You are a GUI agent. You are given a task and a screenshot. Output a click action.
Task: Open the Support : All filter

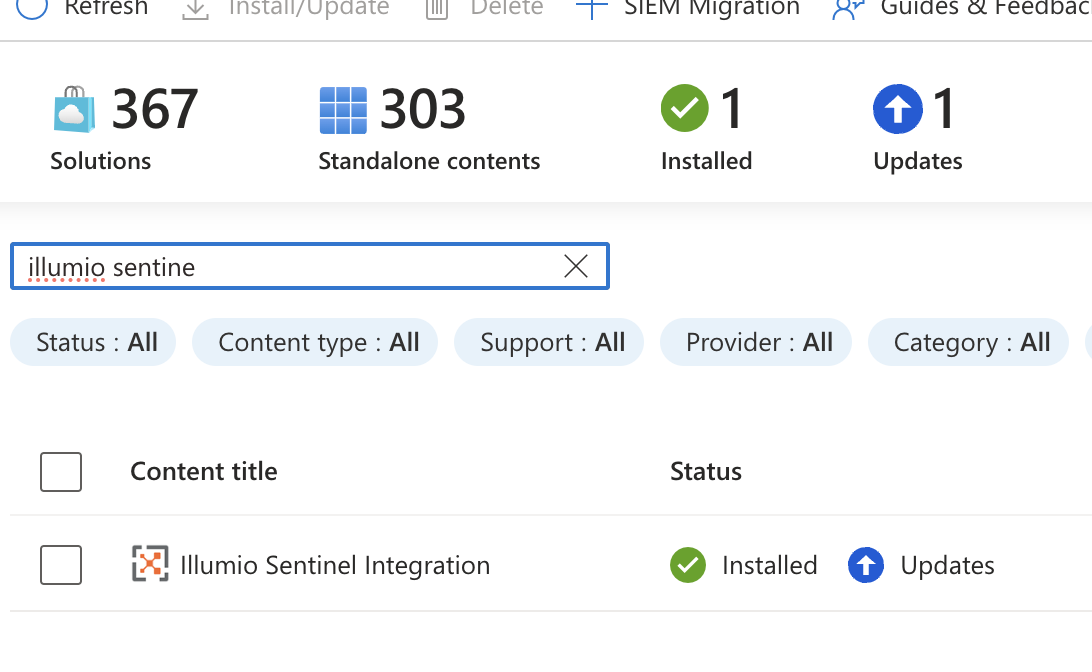[x=549, y=342]
